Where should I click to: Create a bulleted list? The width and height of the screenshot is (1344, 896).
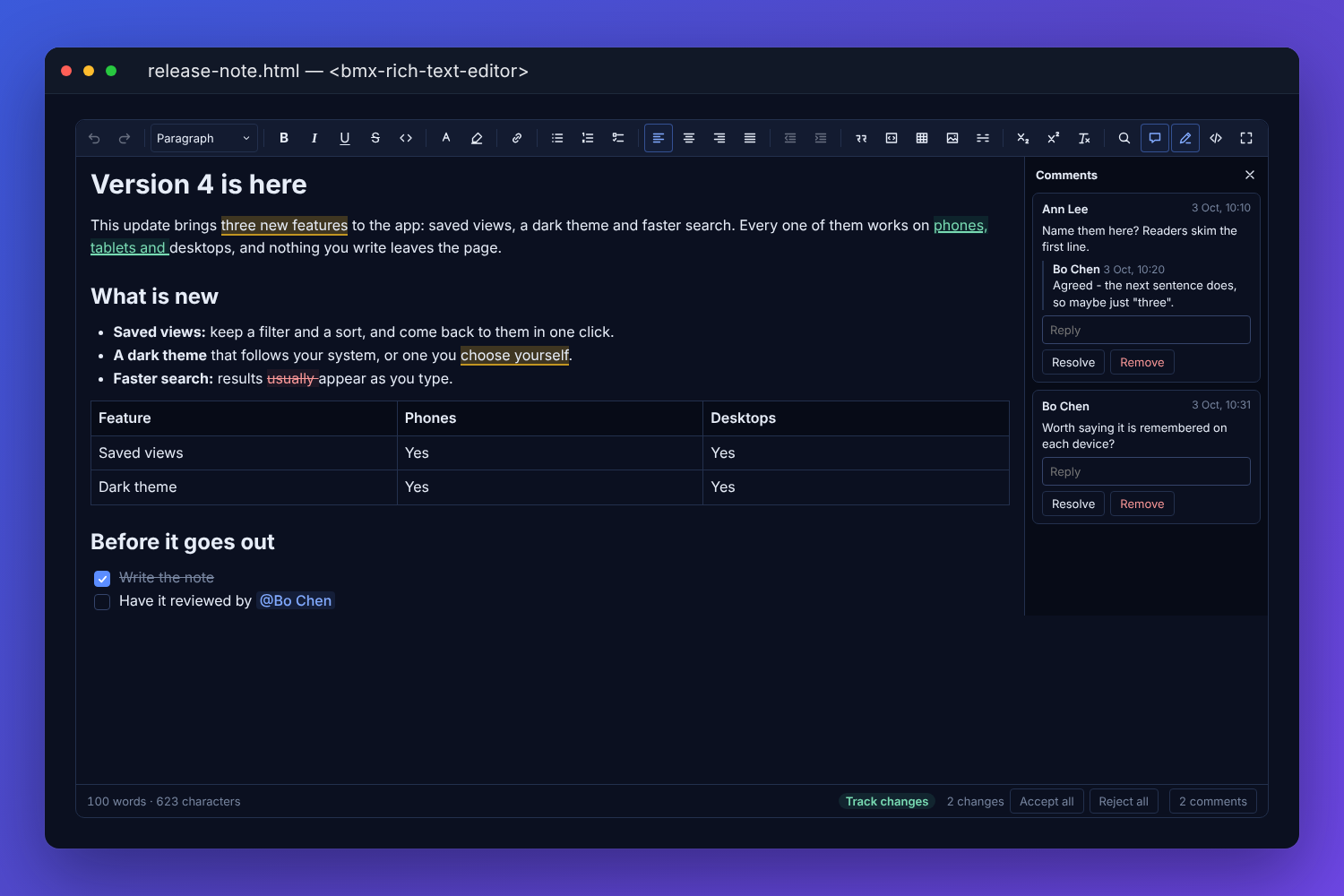[557, 138]
